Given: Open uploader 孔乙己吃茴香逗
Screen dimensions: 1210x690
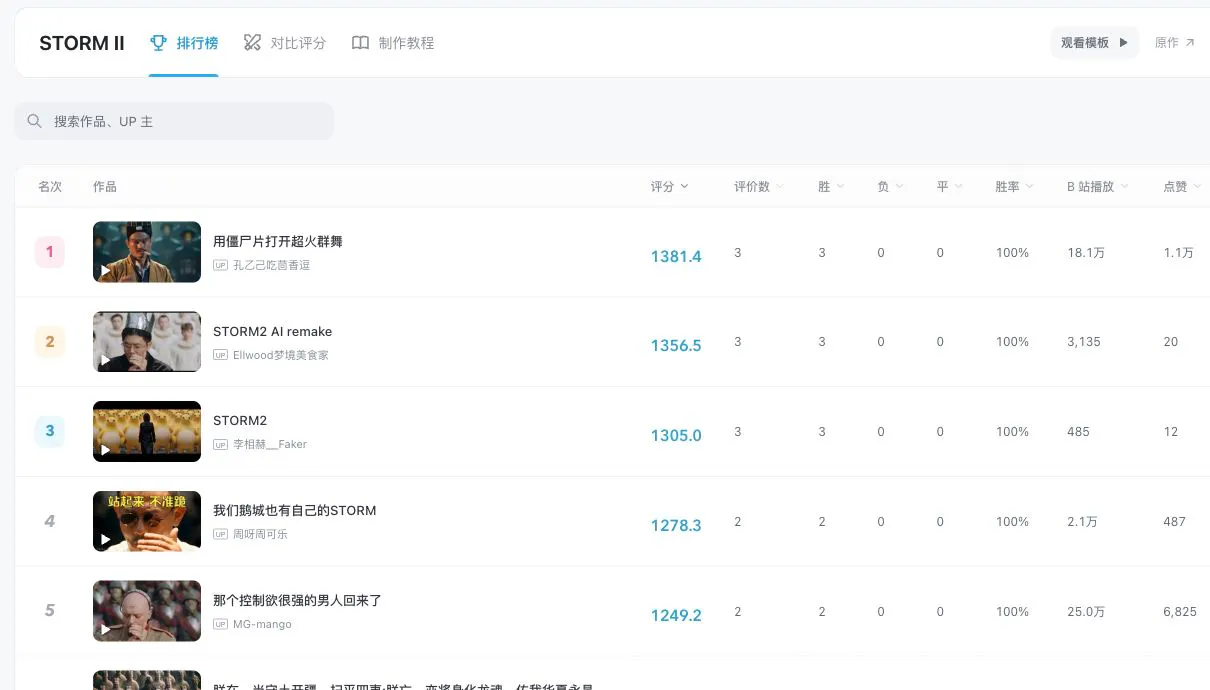Looking at the screenshot, I should (x=271, y=265).
